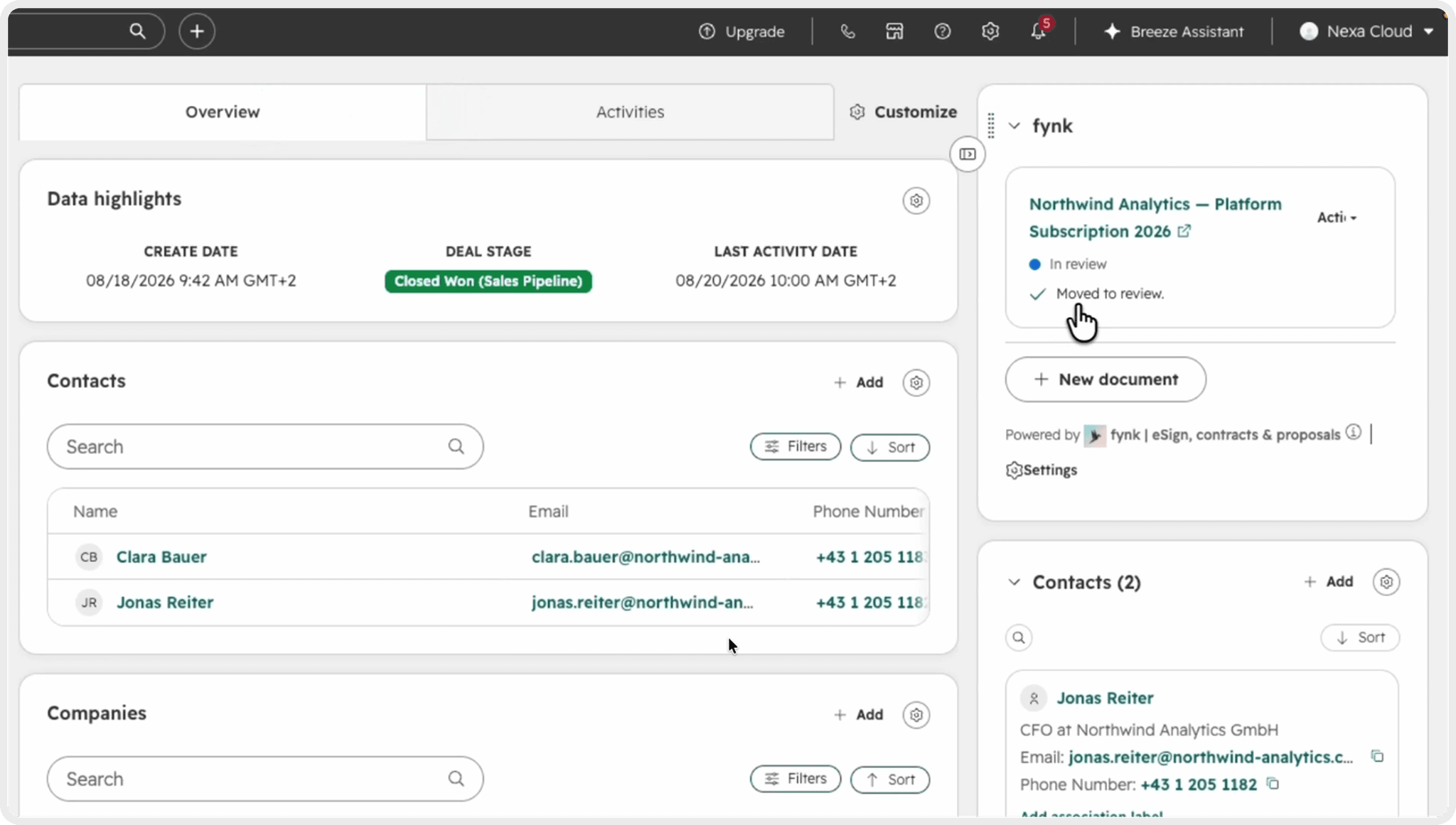Open the settings gear in top bar

pyautogui.click(x=990, y=31)
